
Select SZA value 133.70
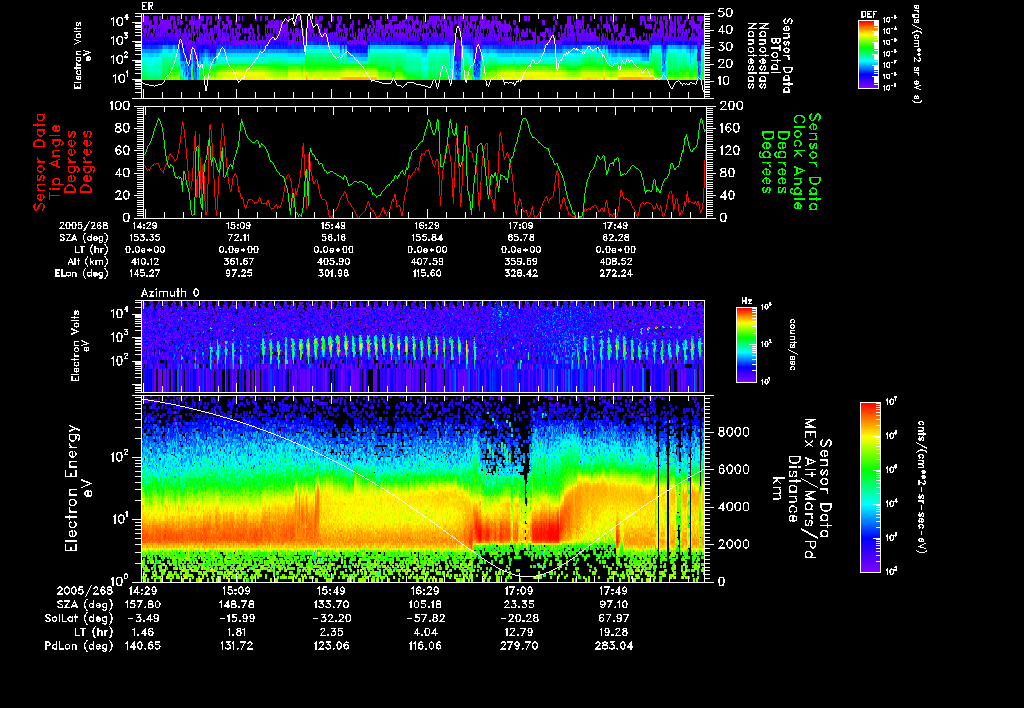click(x=332, y=604)
